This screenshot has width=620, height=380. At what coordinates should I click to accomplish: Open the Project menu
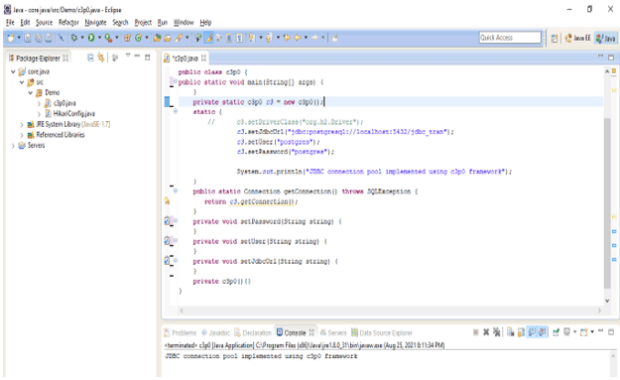coord(143,23)
